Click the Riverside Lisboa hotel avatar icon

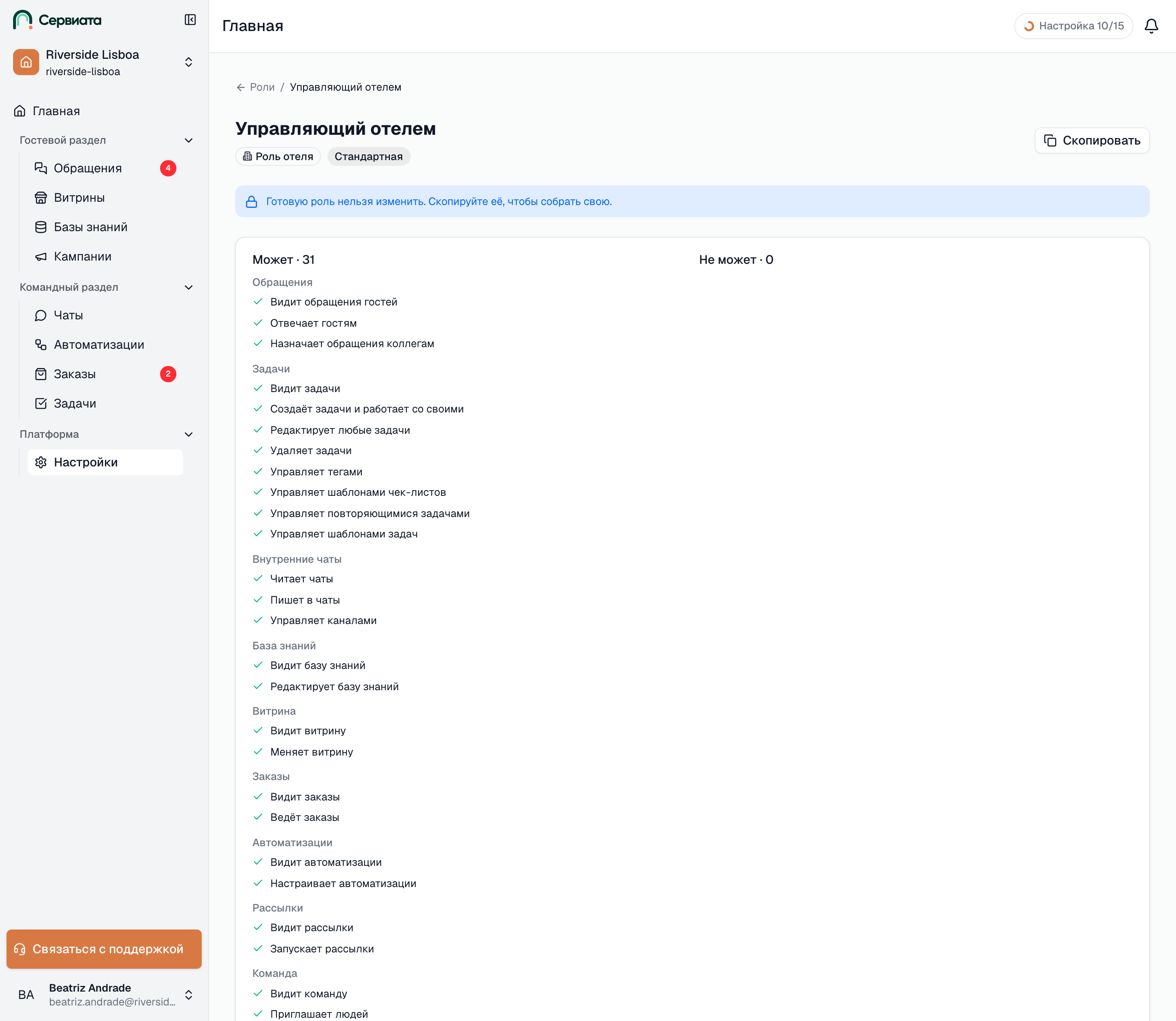coord(26,62)
